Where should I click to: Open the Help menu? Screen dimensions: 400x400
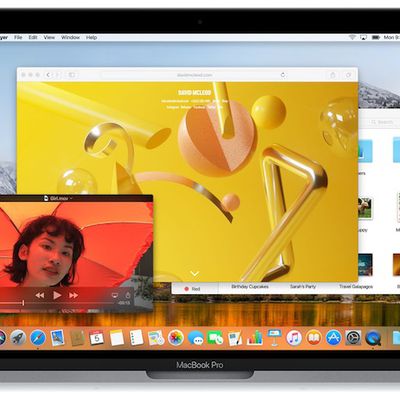click(91, 37)
